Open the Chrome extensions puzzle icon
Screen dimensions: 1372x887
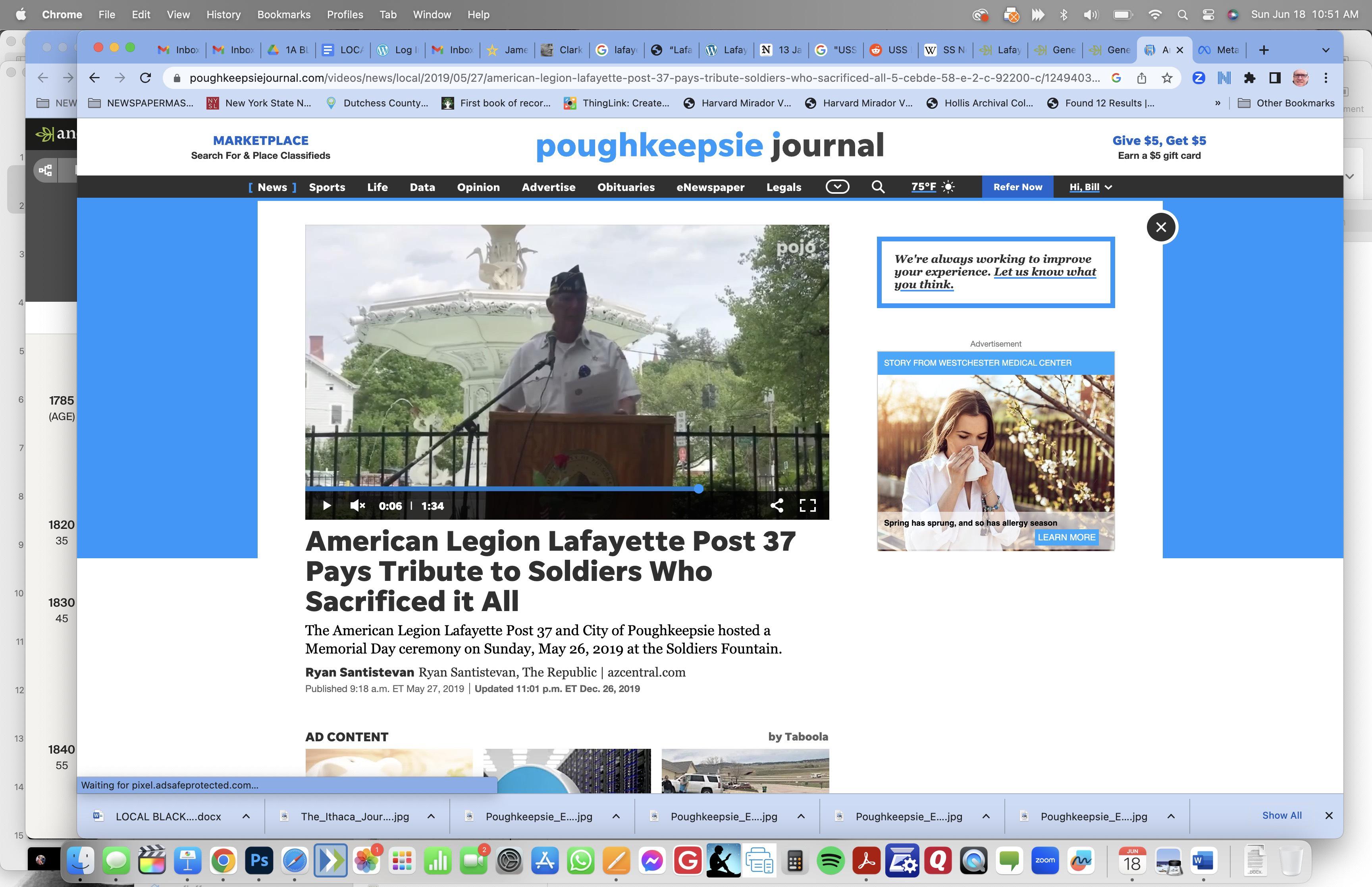(x=1249, y=78)
